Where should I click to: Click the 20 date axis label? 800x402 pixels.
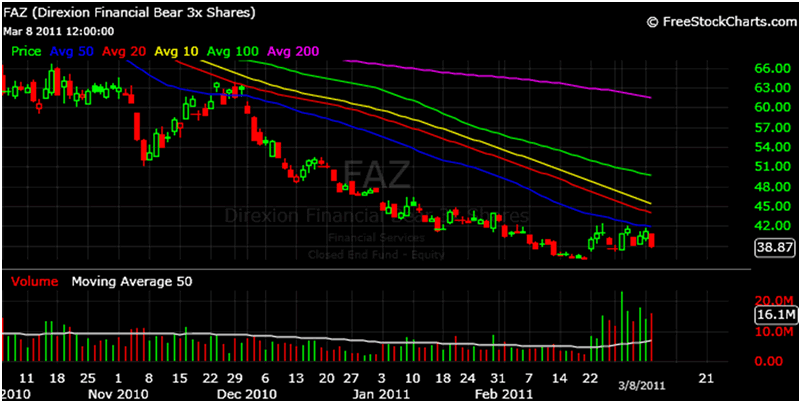click(327, 379)
